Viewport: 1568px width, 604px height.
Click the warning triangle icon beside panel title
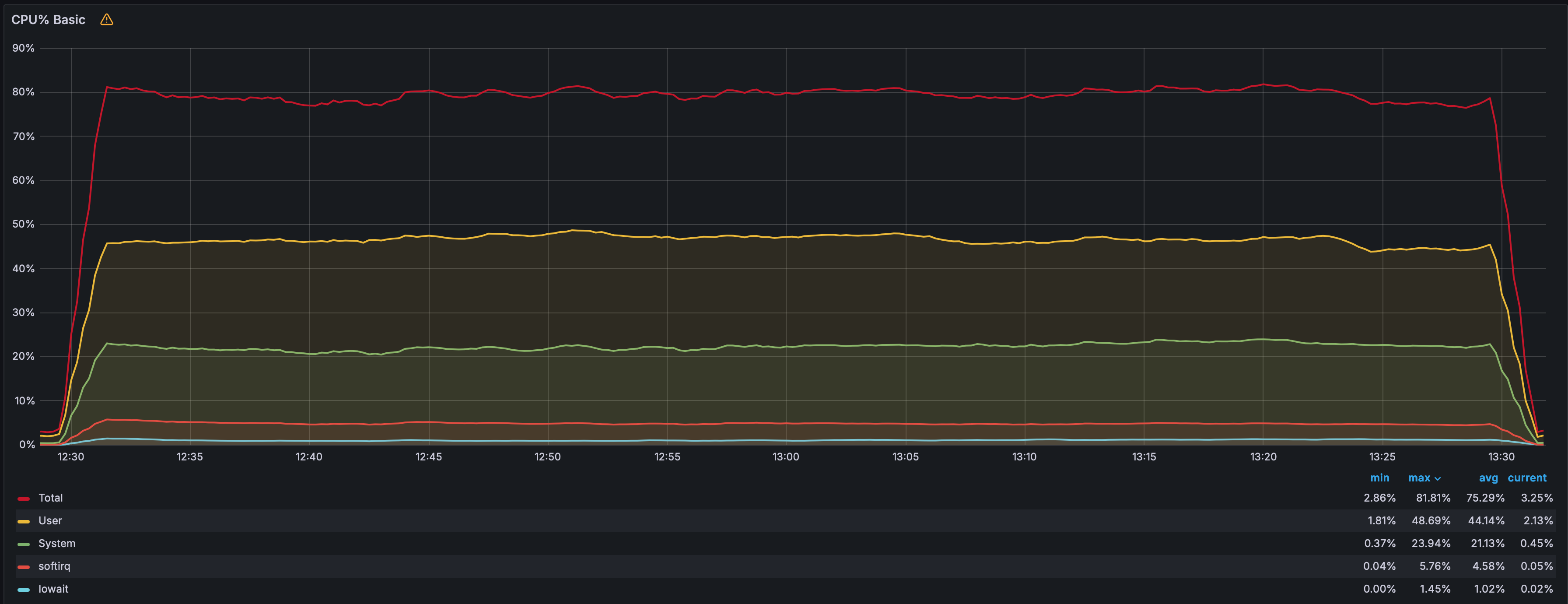pyautogui.click(x=106, y=20)
